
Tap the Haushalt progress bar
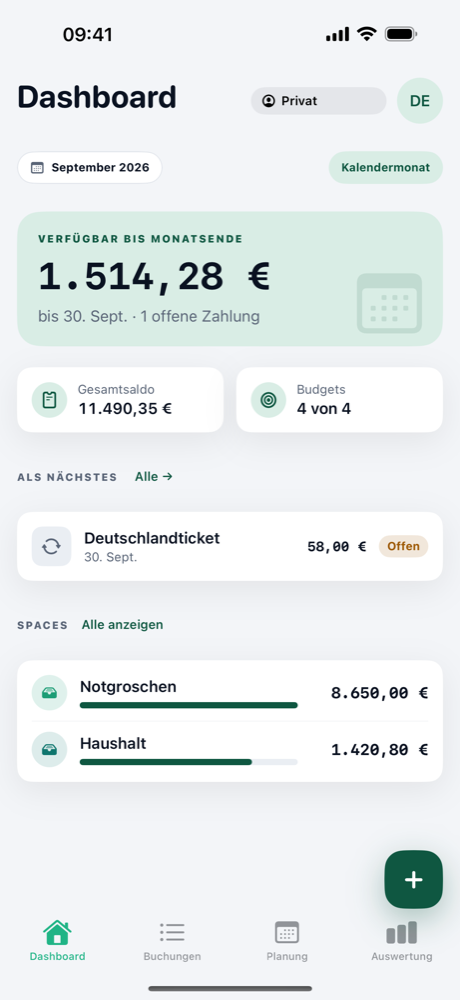pos(189,762)
